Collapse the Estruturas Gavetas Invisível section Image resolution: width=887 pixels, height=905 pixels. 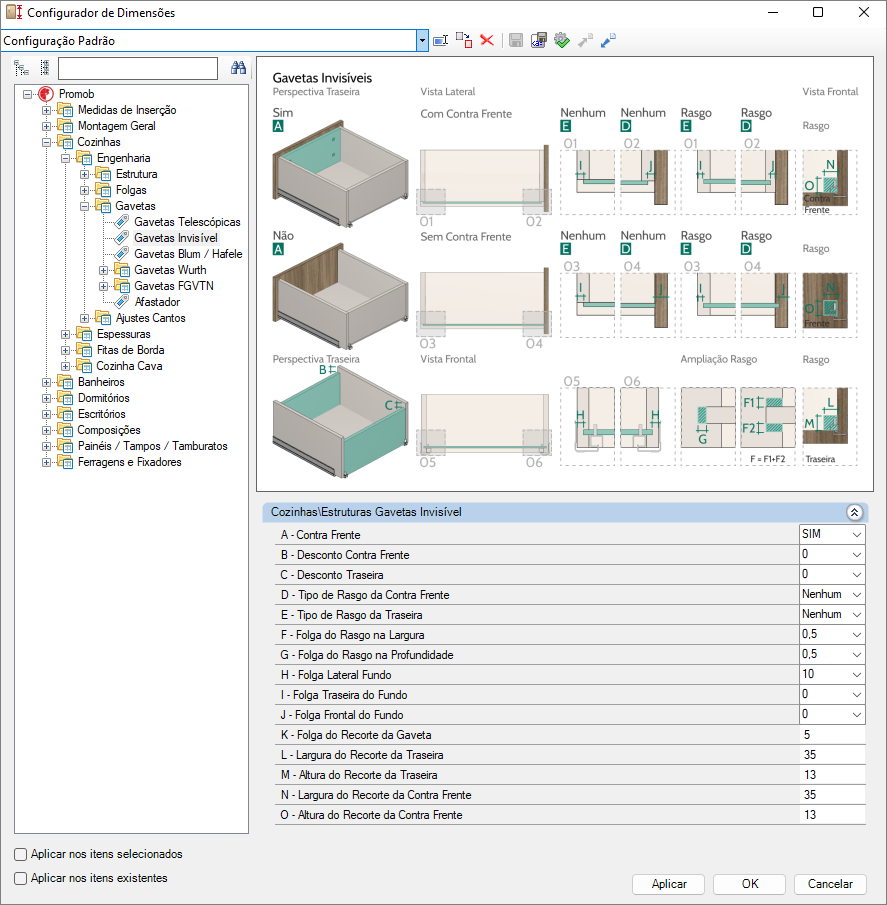854,512
